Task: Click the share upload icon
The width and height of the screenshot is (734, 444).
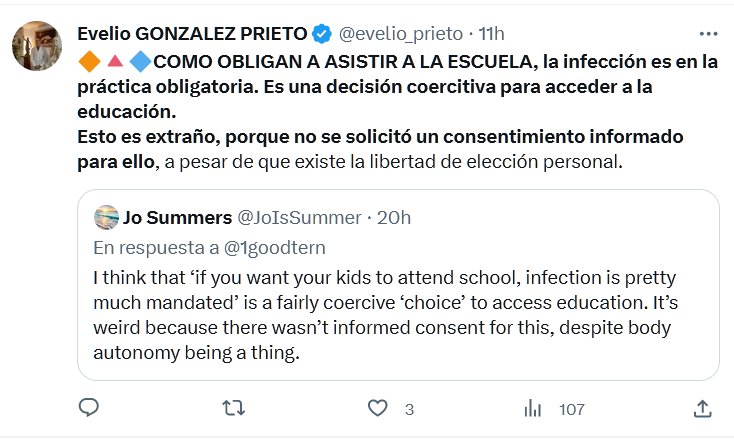Action: point(703,408)
